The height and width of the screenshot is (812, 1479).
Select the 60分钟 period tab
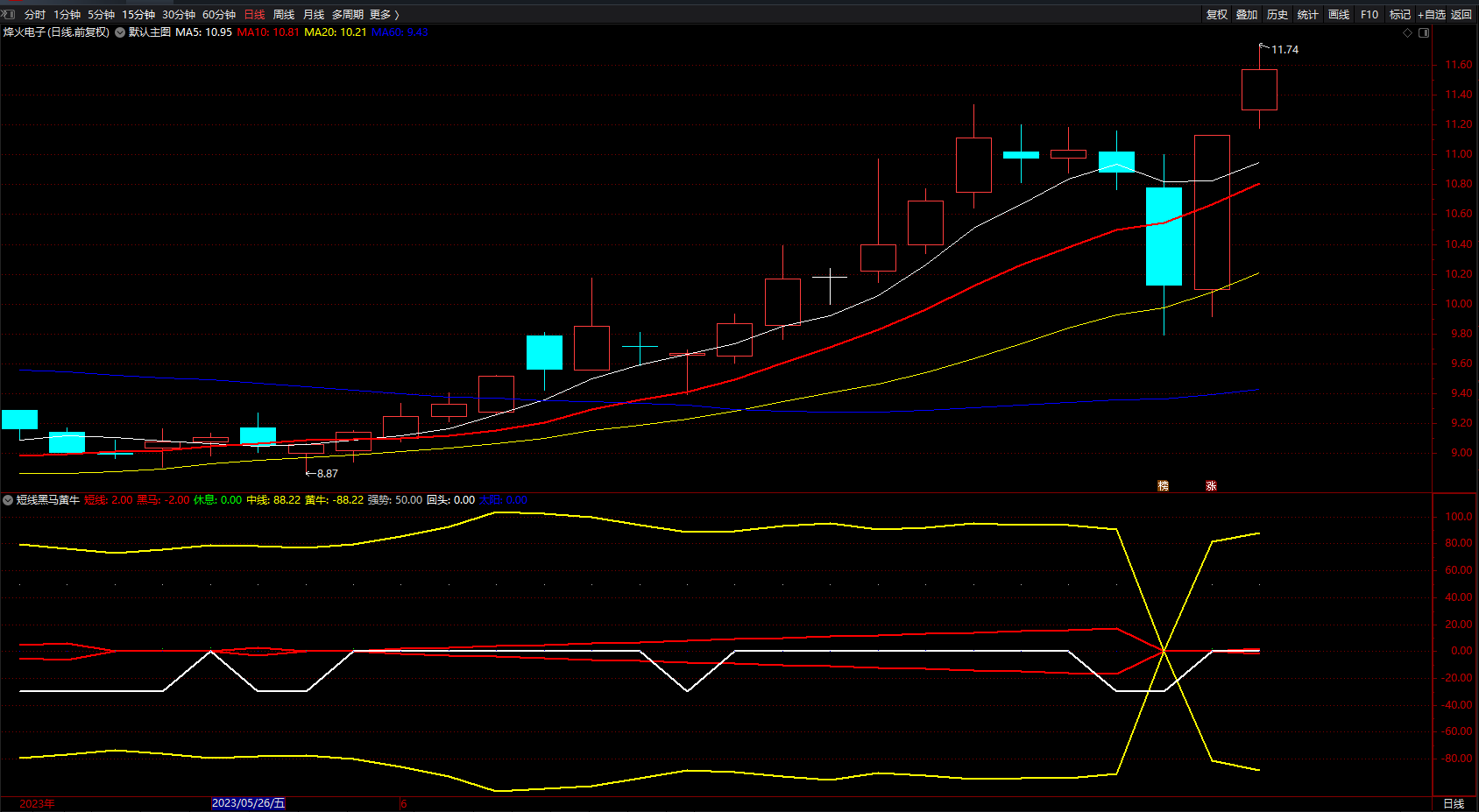219,15
